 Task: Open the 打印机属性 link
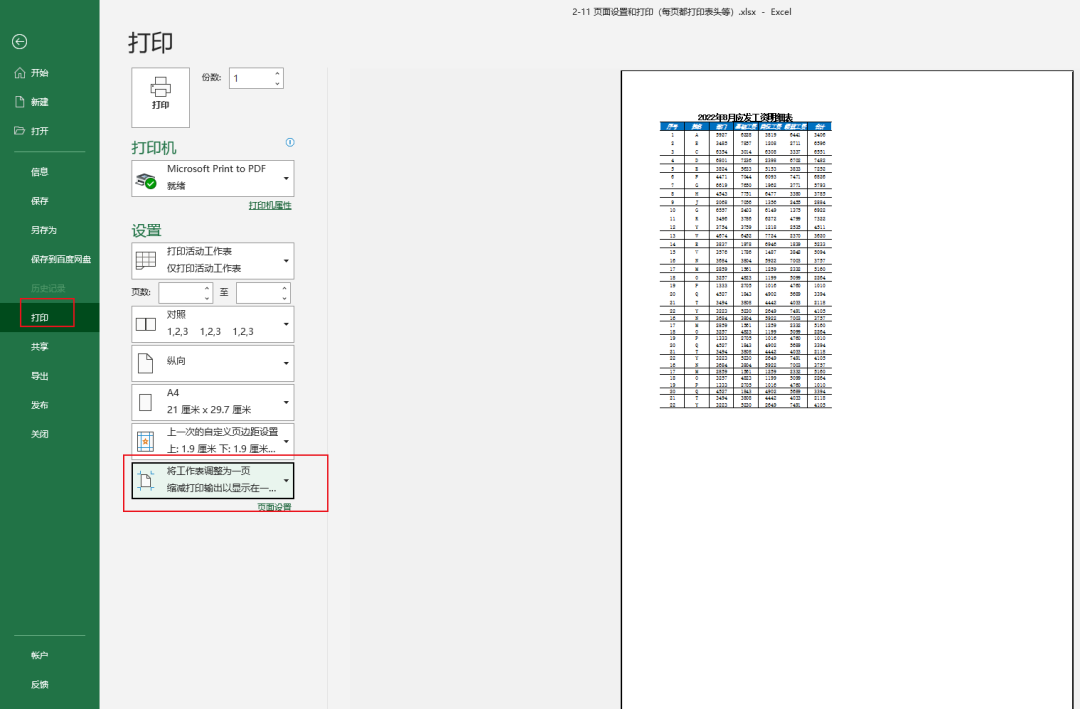coord(270,205)
